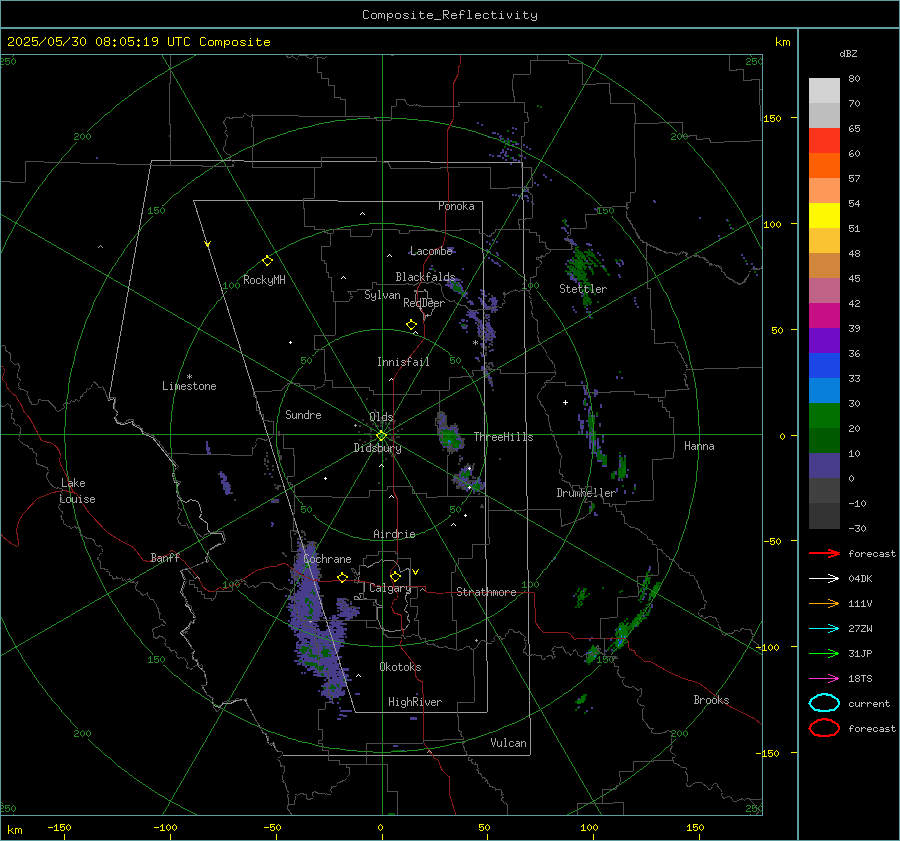The width and height of the screenshot is (900, 841).
Task: Select the bright yellow legend swatch
Action: (824, 215)
